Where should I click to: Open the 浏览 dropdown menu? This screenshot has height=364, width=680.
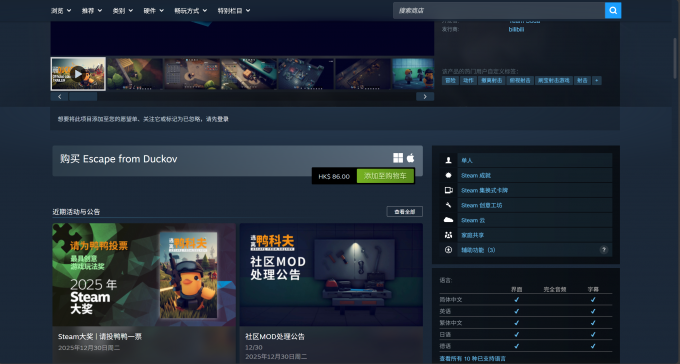click(x=61, y=11)
